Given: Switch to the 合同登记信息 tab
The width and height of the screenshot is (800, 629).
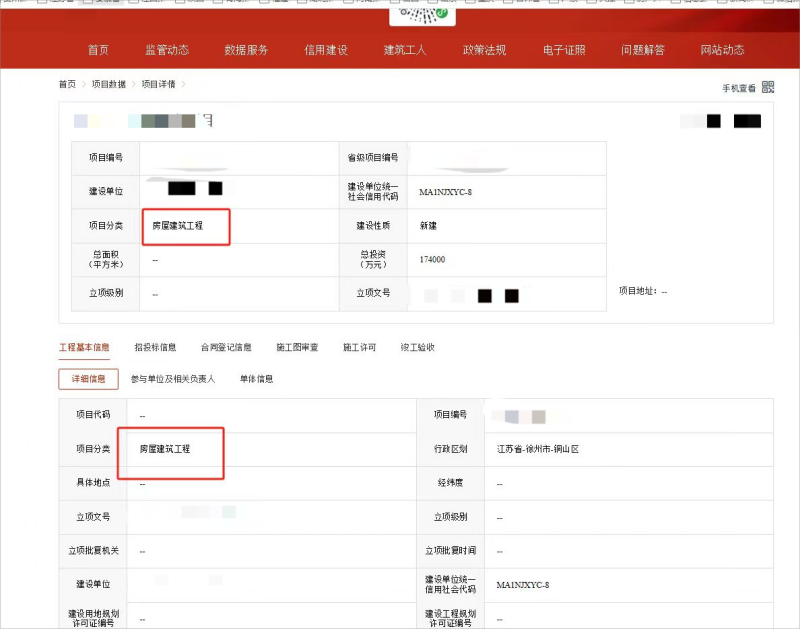Looking at the screenshot, I should (x=226, y=348).
